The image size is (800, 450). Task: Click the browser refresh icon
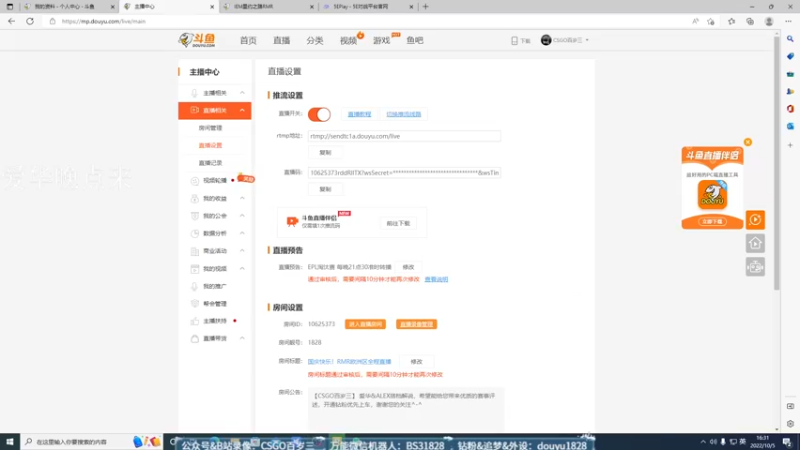(x=30, y=21)
